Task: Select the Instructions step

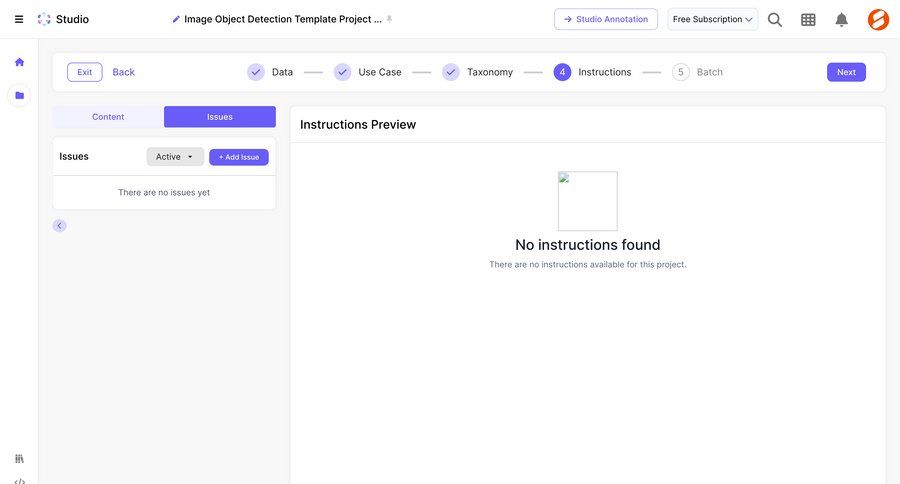Action: click(x=592, y=72)
